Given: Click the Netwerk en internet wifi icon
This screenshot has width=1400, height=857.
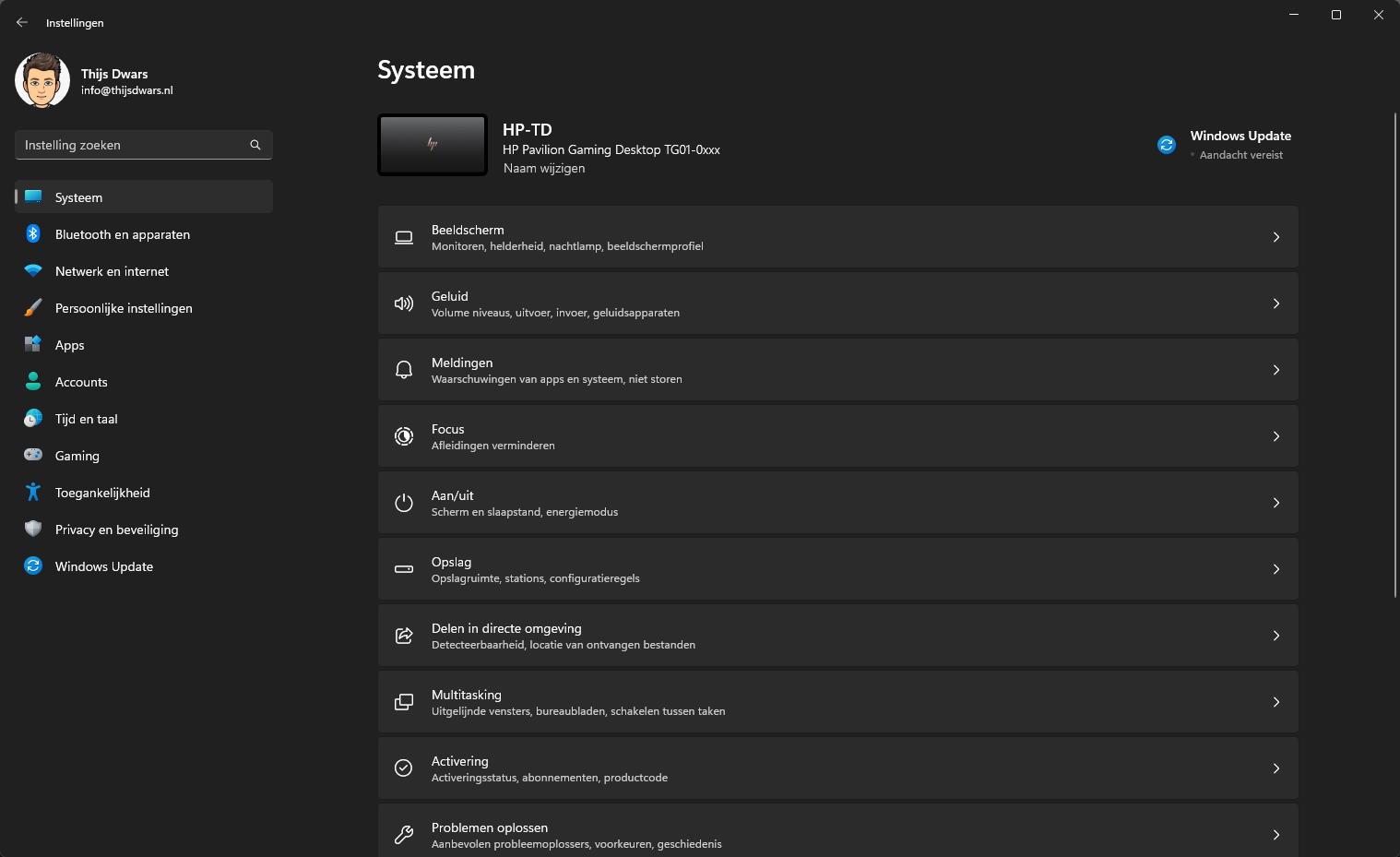Looking at the screenshot, I should tap(33, 271).
